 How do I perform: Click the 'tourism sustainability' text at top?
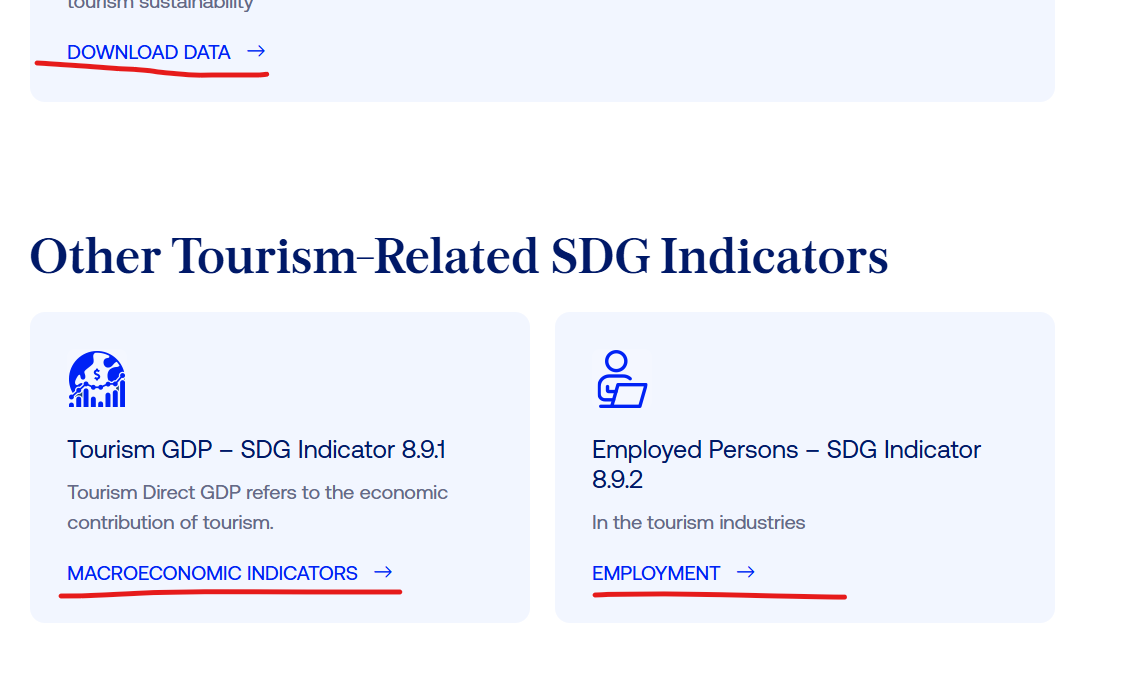160,4
